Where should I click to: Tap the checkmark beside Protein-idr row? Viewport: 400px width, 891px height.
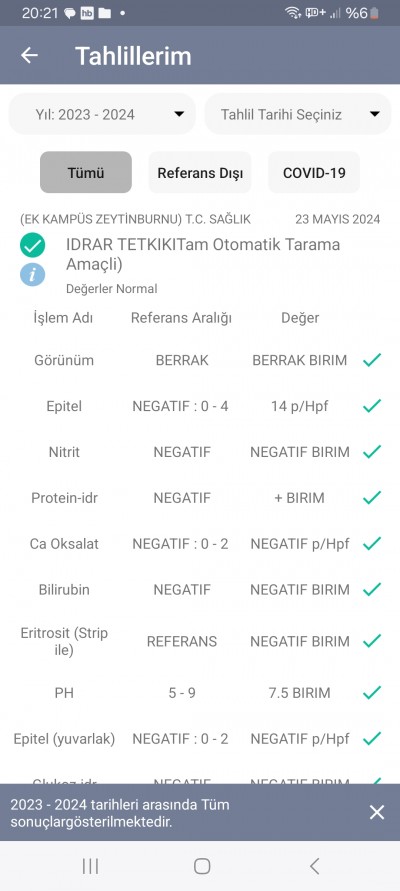[x=372, y=498]
